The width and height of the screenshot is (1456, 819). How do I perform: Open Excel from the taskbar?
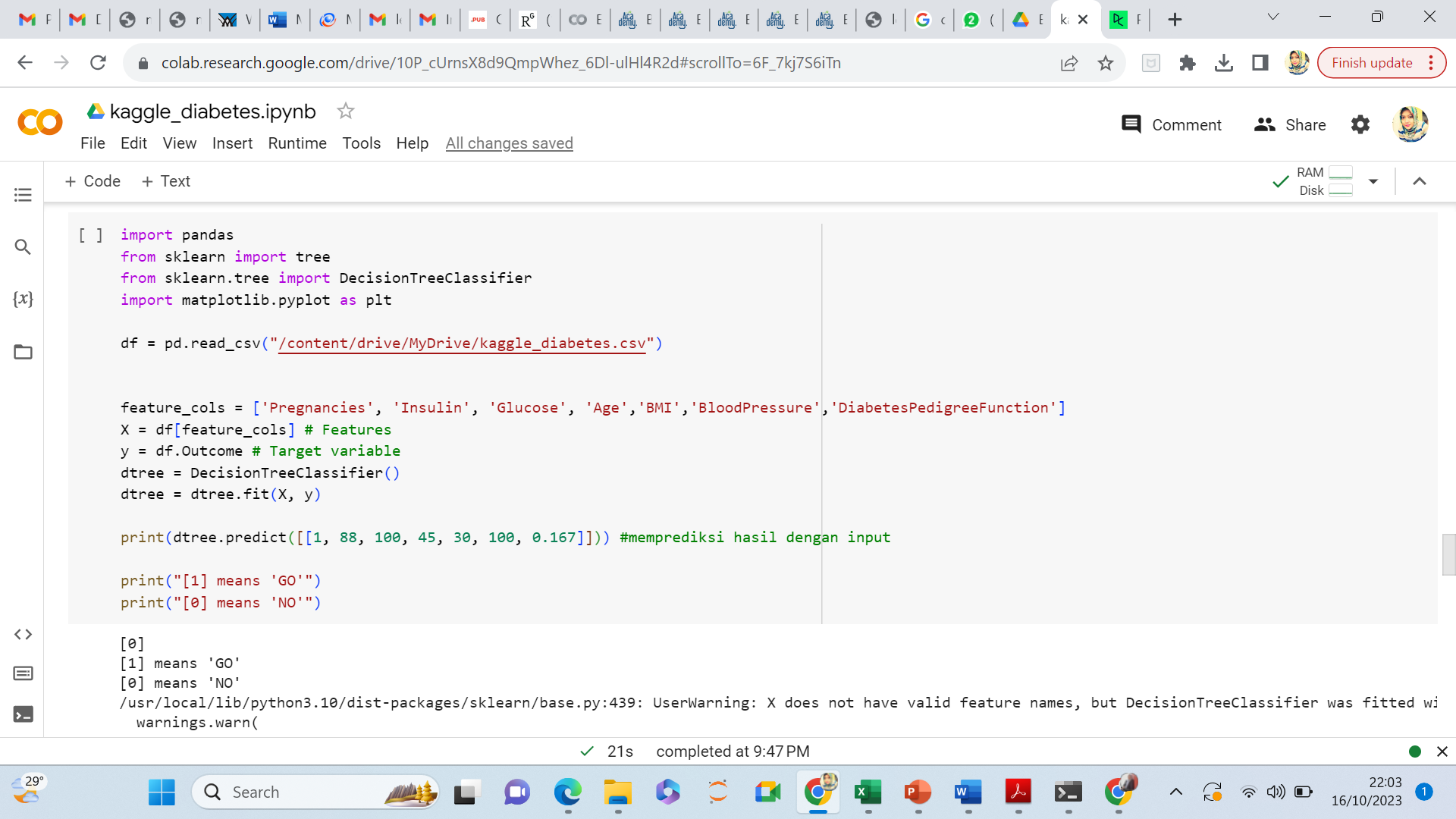coord(868,792)
